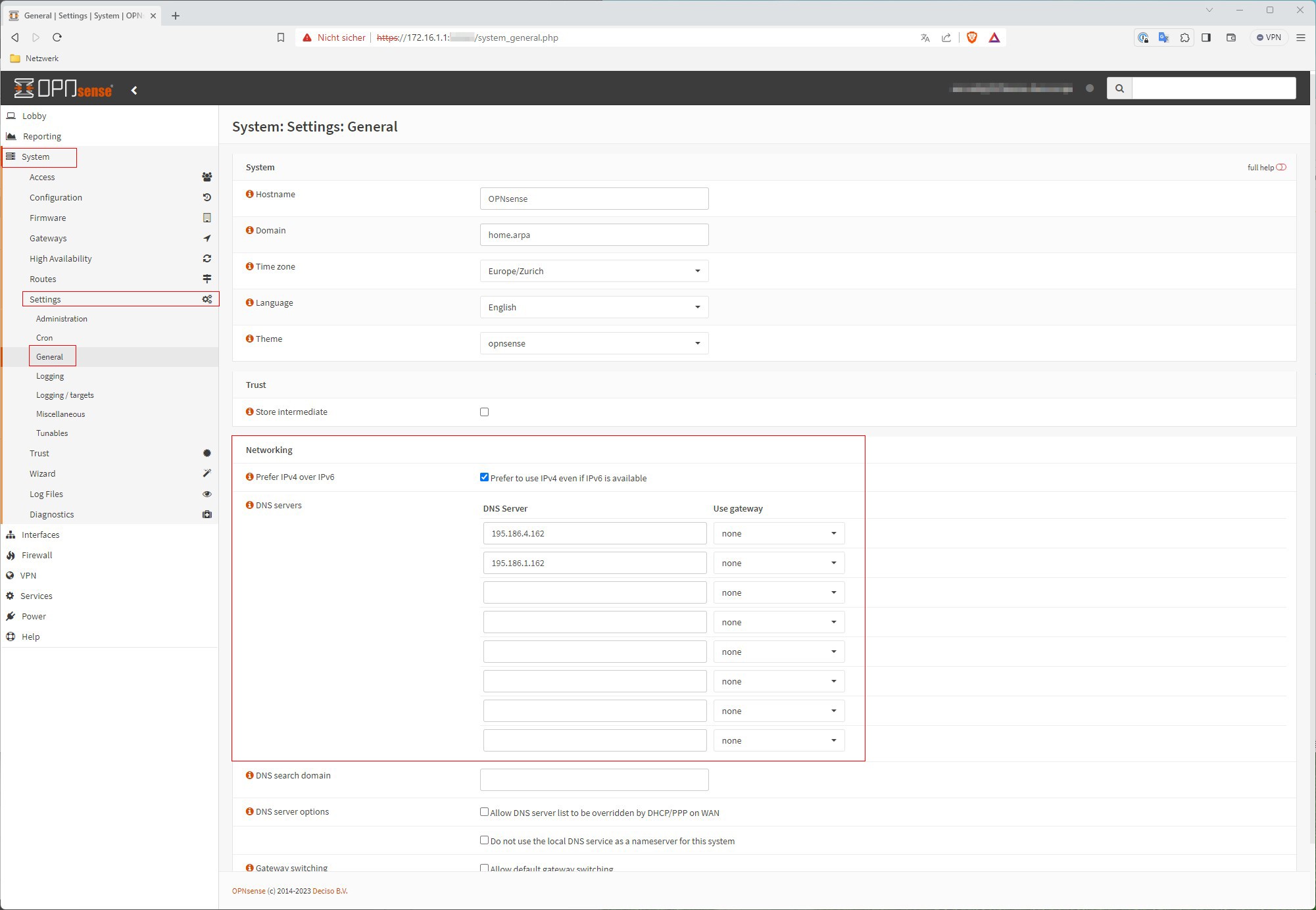Click the browser translate icon

point(925,37)
